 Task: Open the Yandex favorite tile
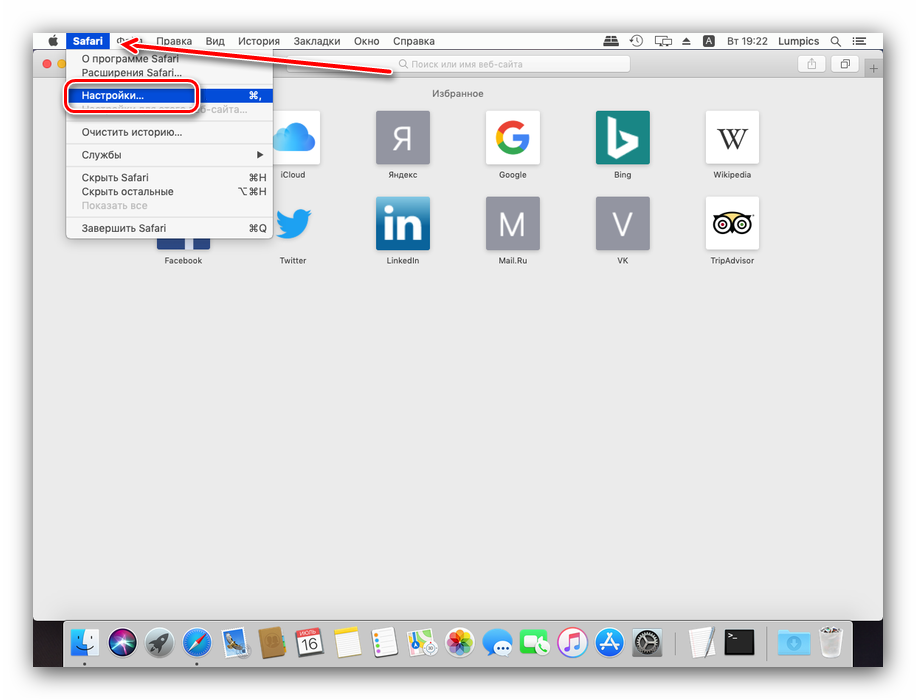pos(402,138)
